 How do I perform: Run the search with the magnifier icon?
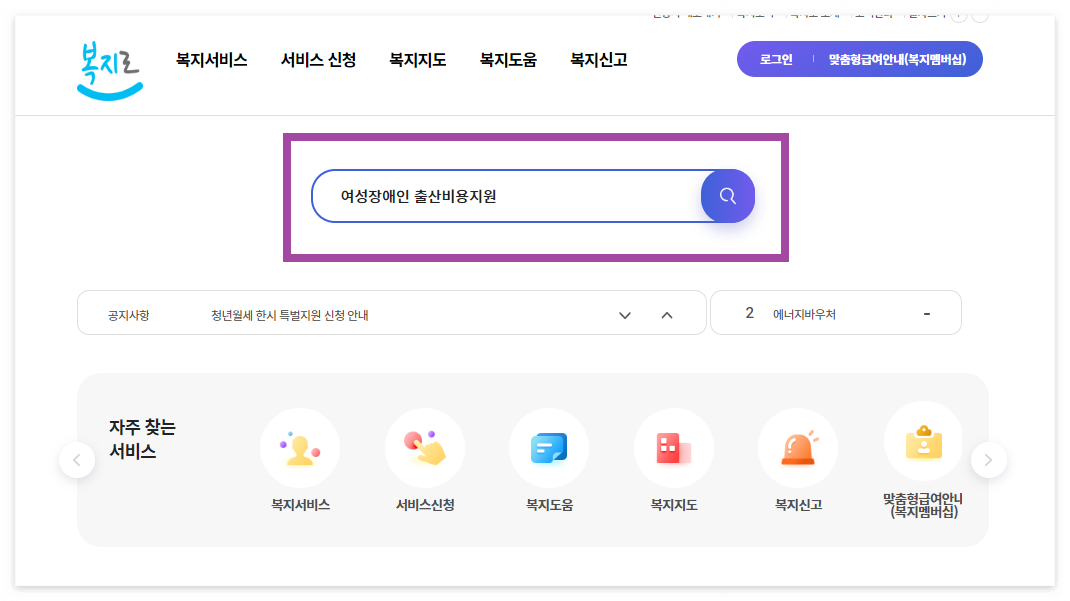tap(727, 196)
